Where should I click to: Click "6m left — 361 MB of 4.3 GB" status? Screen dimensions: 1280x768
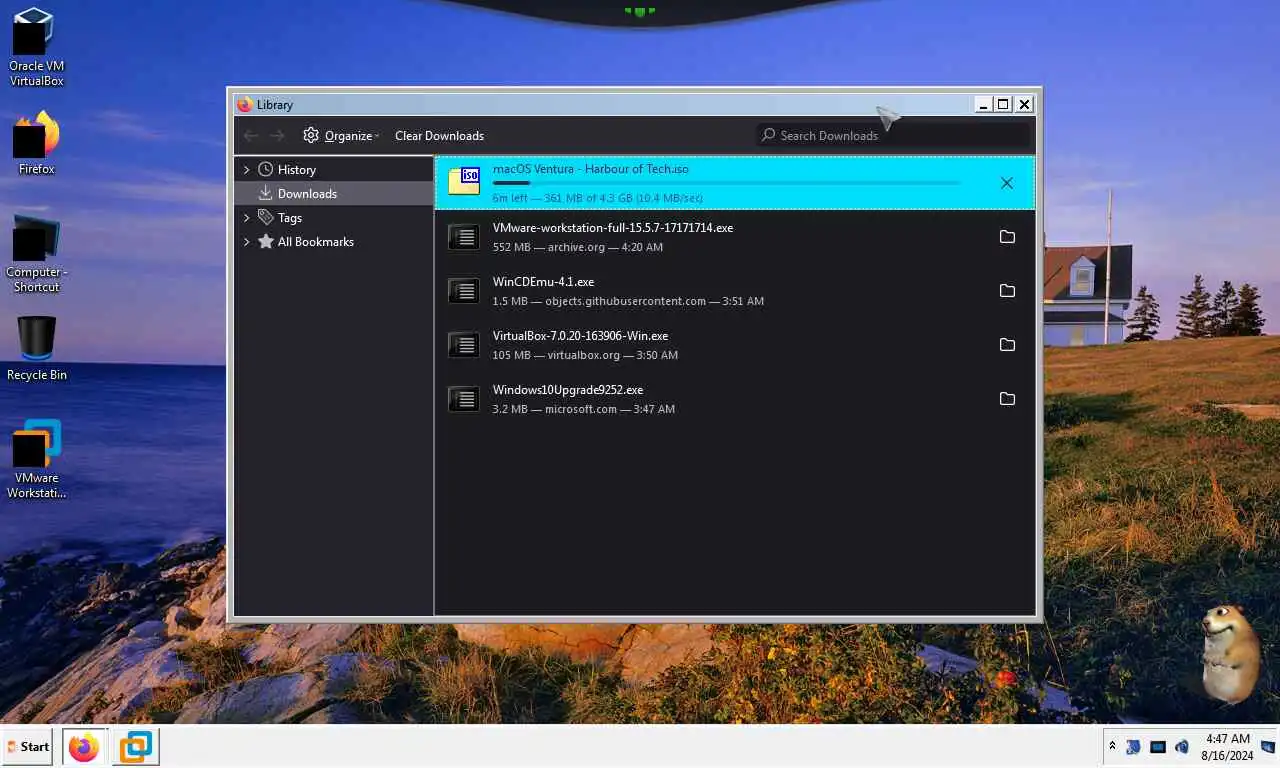tap(597, 198)
